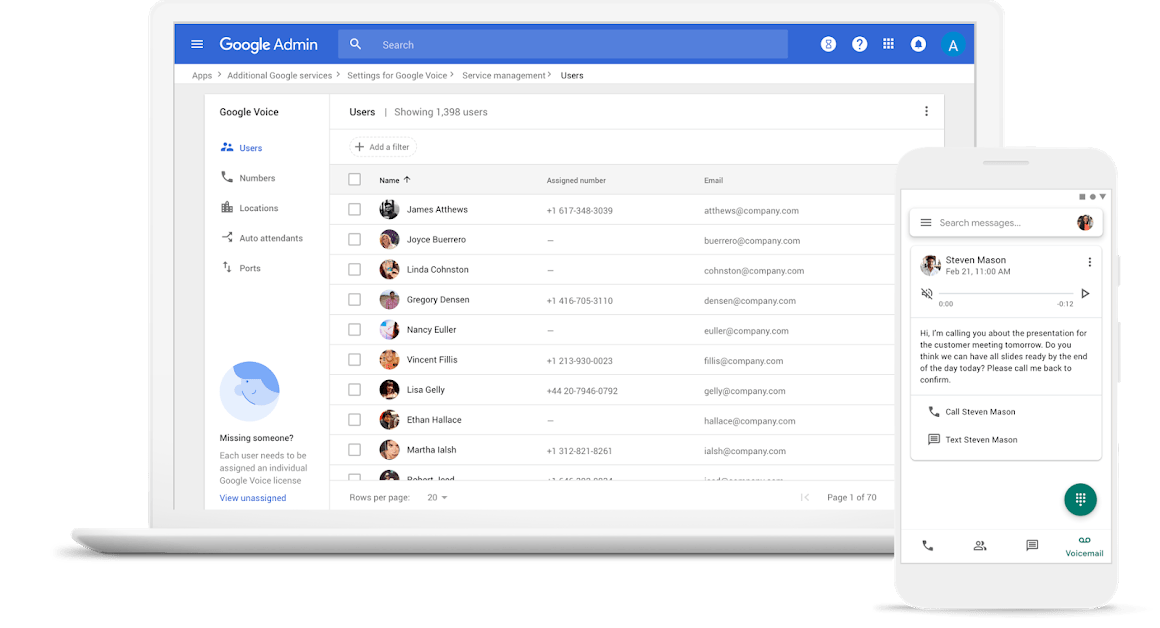The width and height of the screenshot is (1160, 628).
Task: Open the green dial pad button
Action: point(1080,499)
